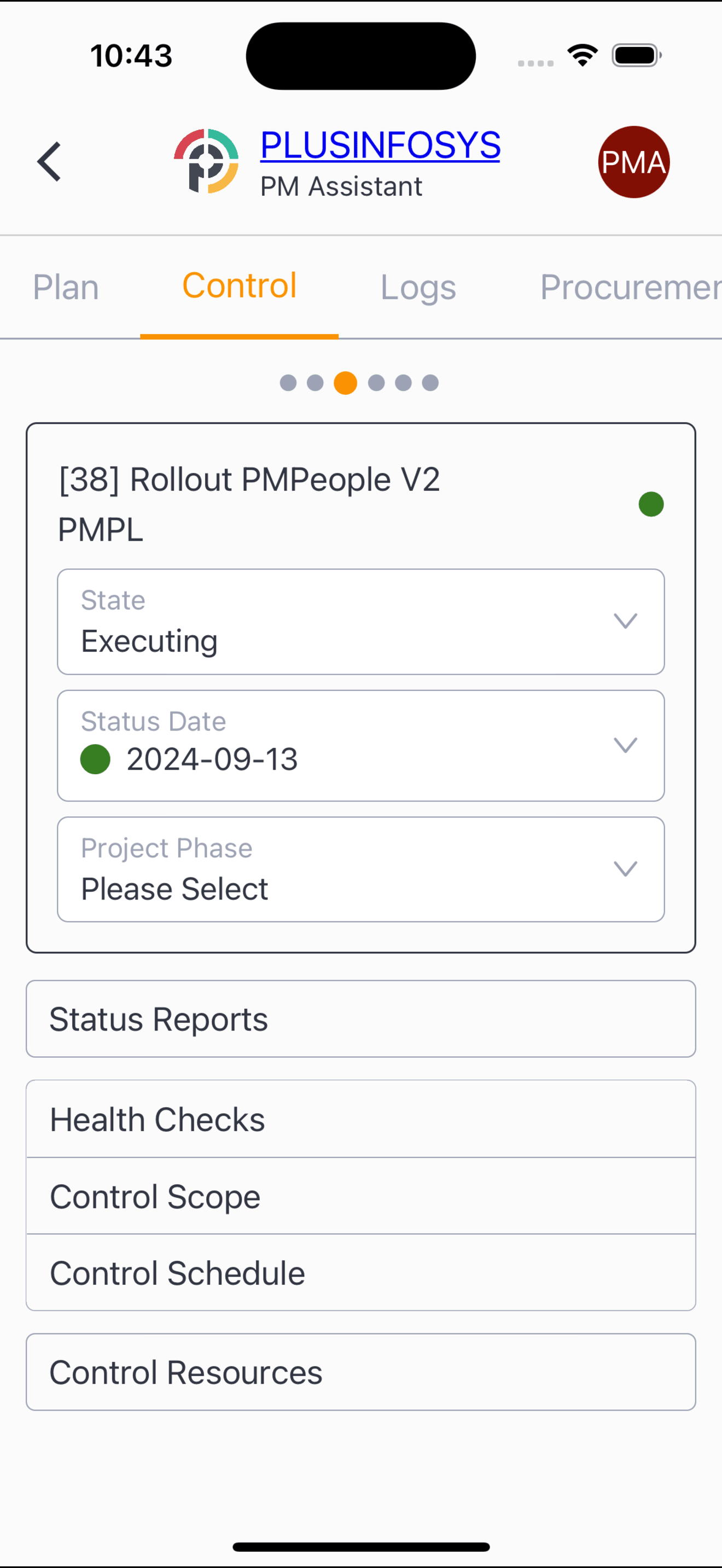Screen dimensions: 722x1568
Task: Click the green dot beside status date
Action: click(x=96, y=759)
